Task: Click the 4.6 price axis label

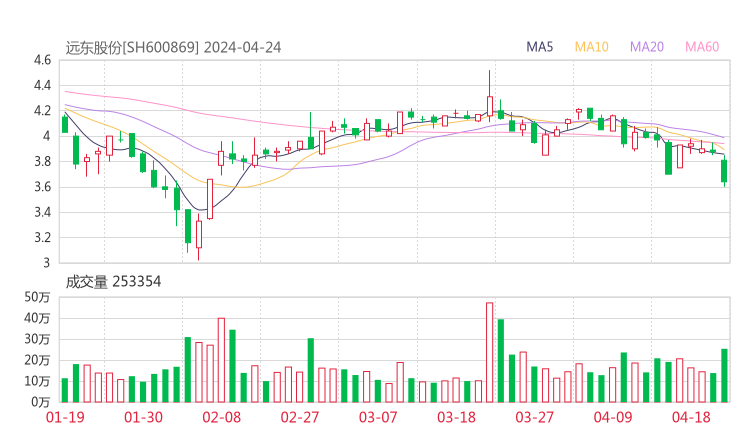Action: coord(42,60)
